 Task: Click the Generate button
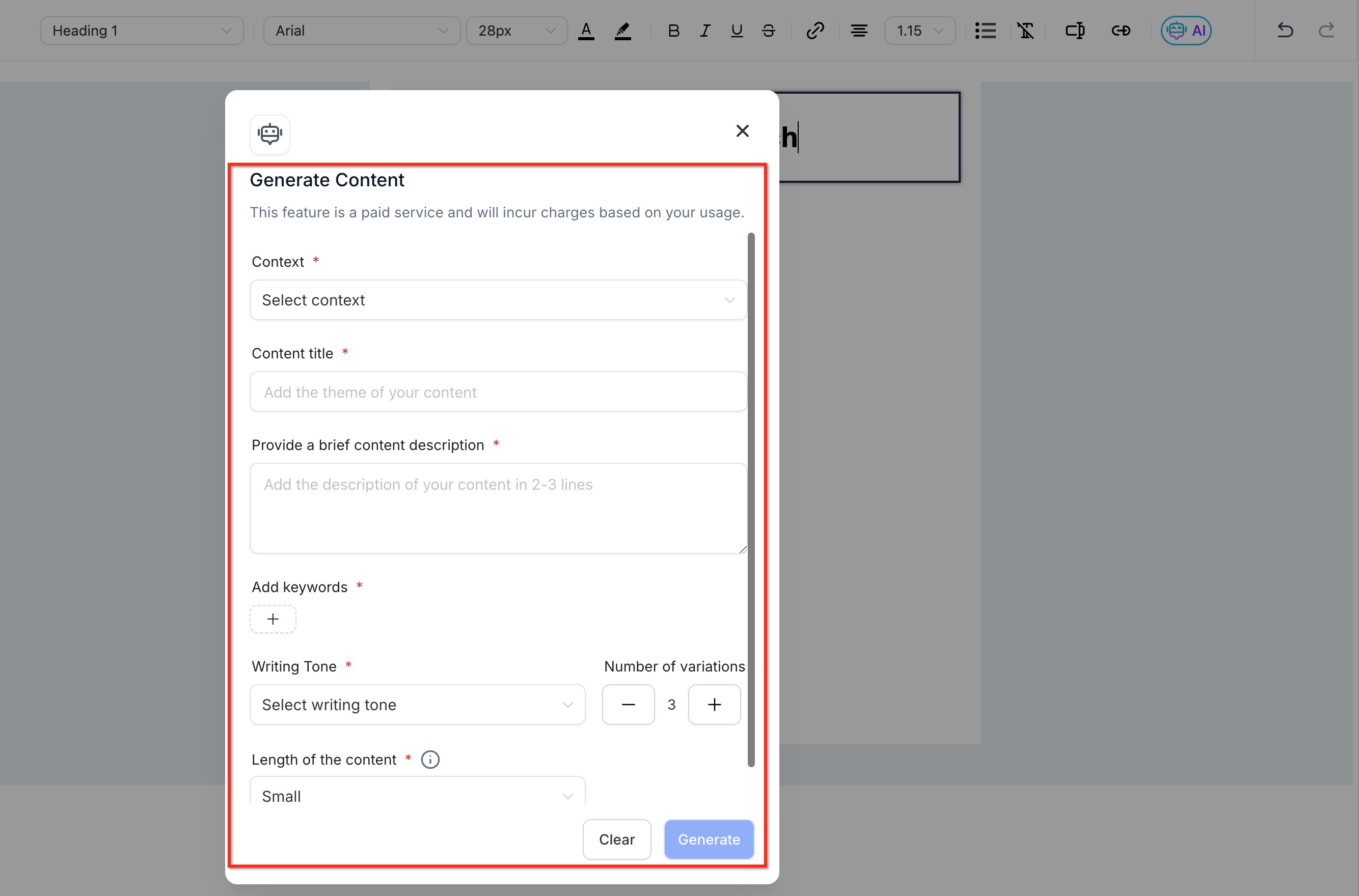[709, 839]
